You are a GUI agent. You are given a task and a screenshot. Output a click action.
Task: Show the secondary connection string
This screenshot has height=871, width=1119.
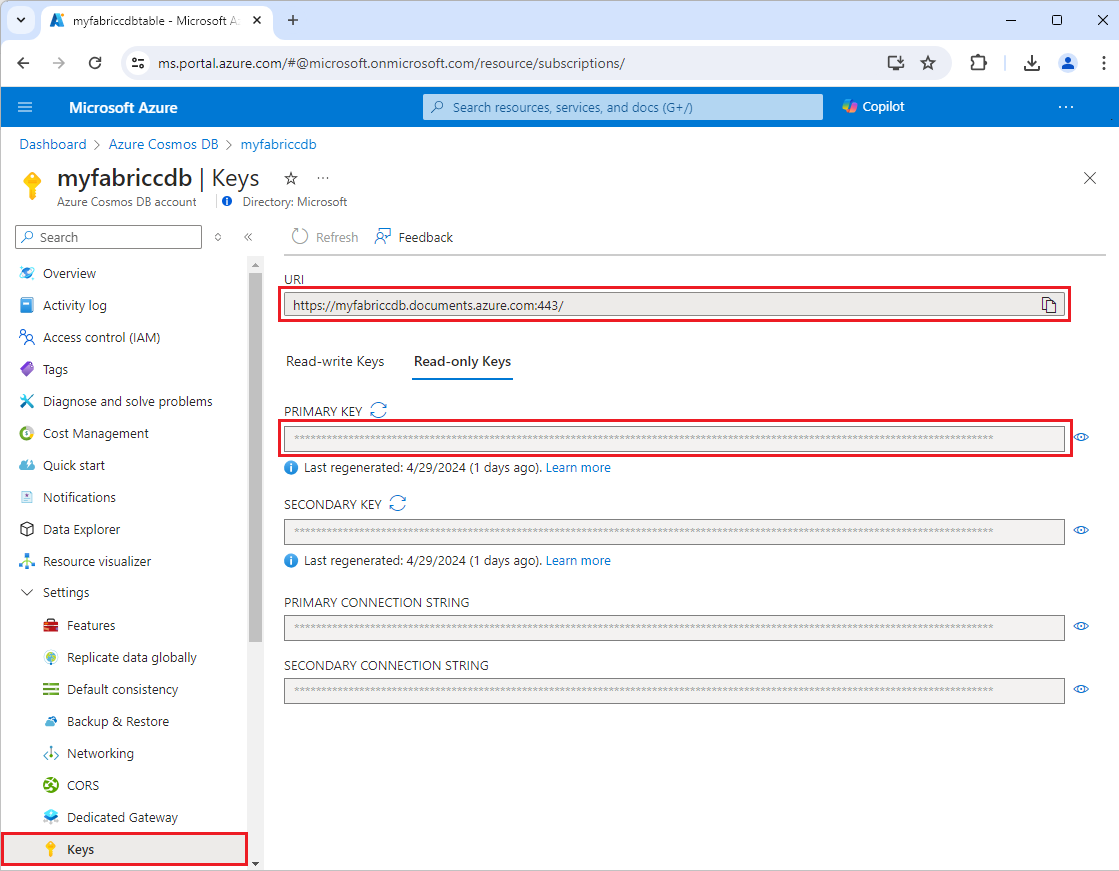(x=1081, y=689)
